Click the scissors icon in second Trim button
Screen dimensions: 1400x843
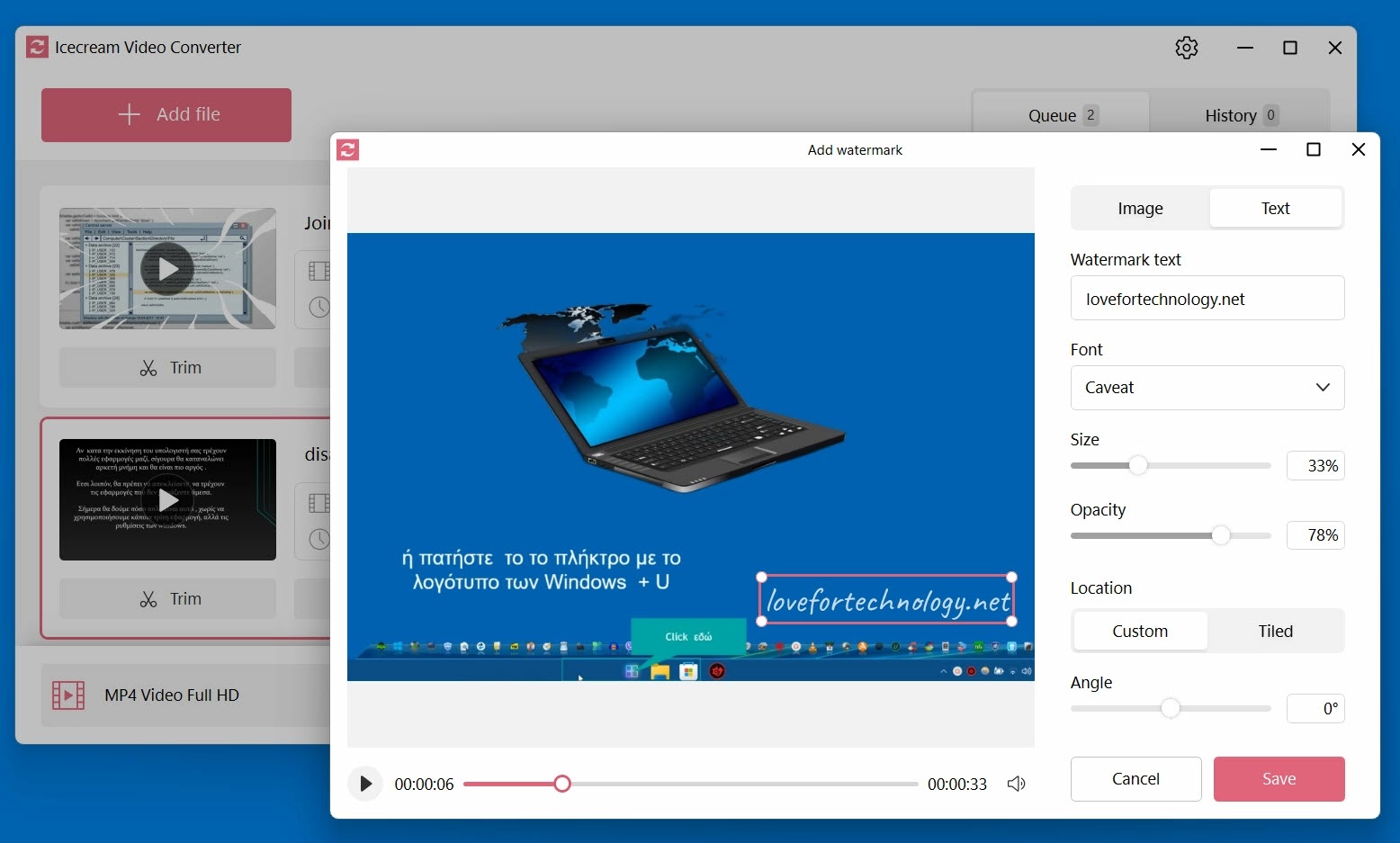click(x=148, y=599)
